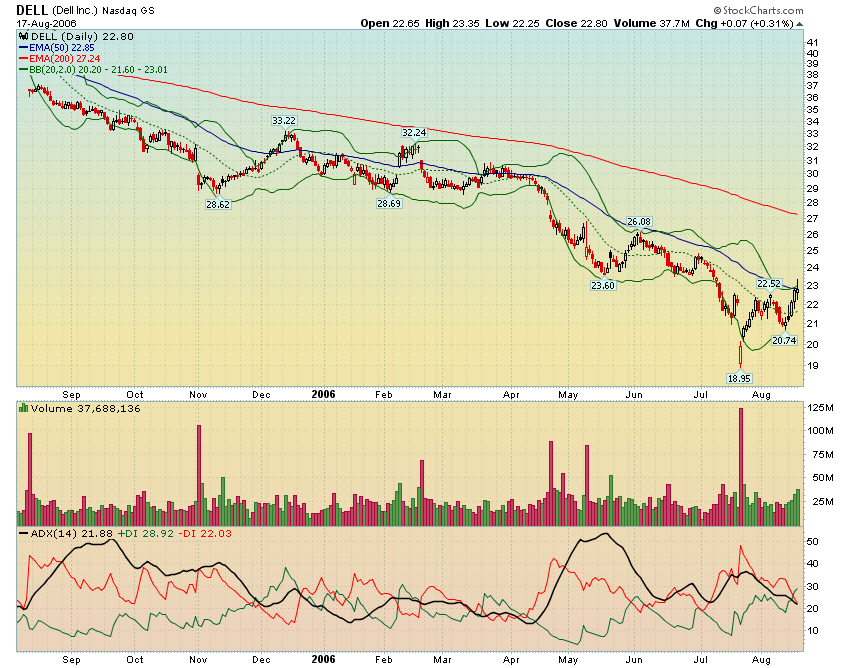Click the 41 label on price axis
The image size is (850, 668).
coord(813,42)
